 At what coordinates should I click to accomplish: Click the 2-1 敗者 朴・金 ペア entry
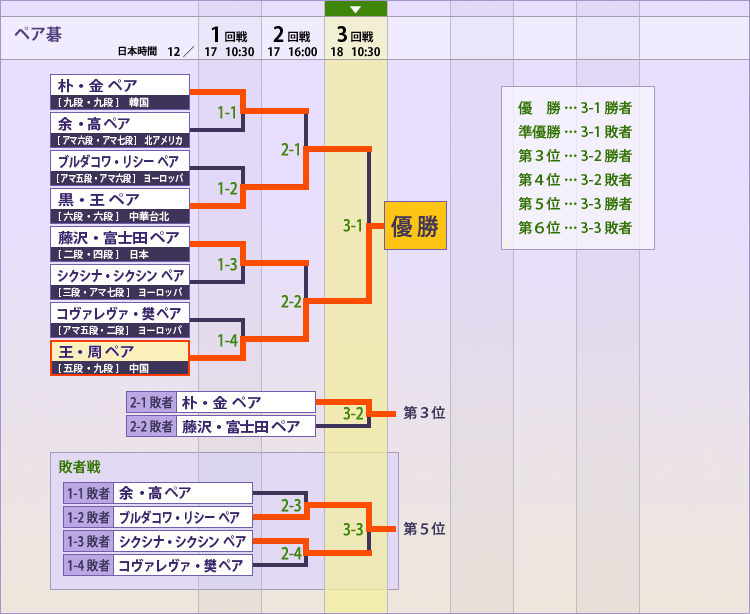(221, 403)
